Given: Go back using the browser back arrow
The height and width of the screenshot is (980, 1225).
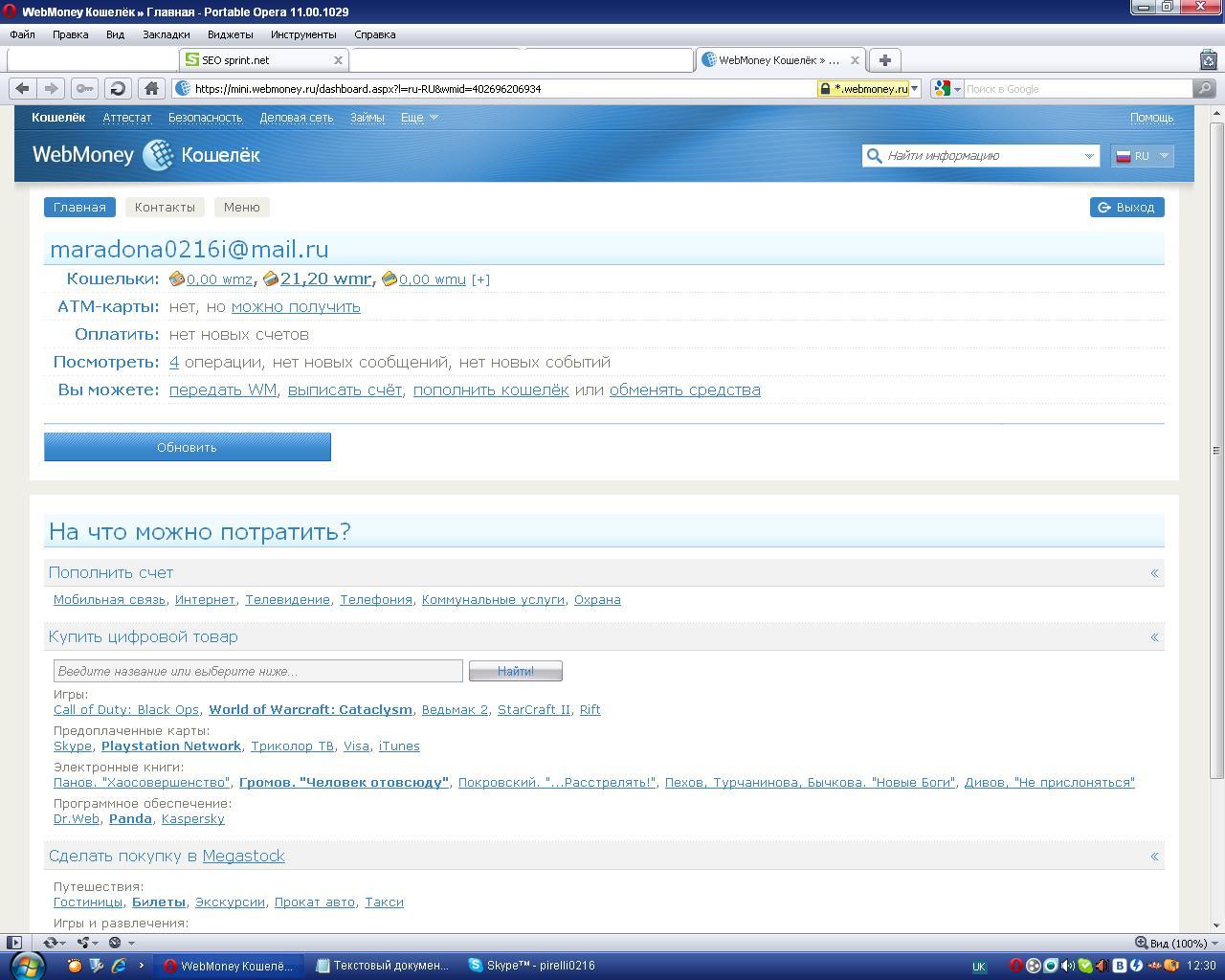Looking at the screenshot, I should click(x=22, y=88).
